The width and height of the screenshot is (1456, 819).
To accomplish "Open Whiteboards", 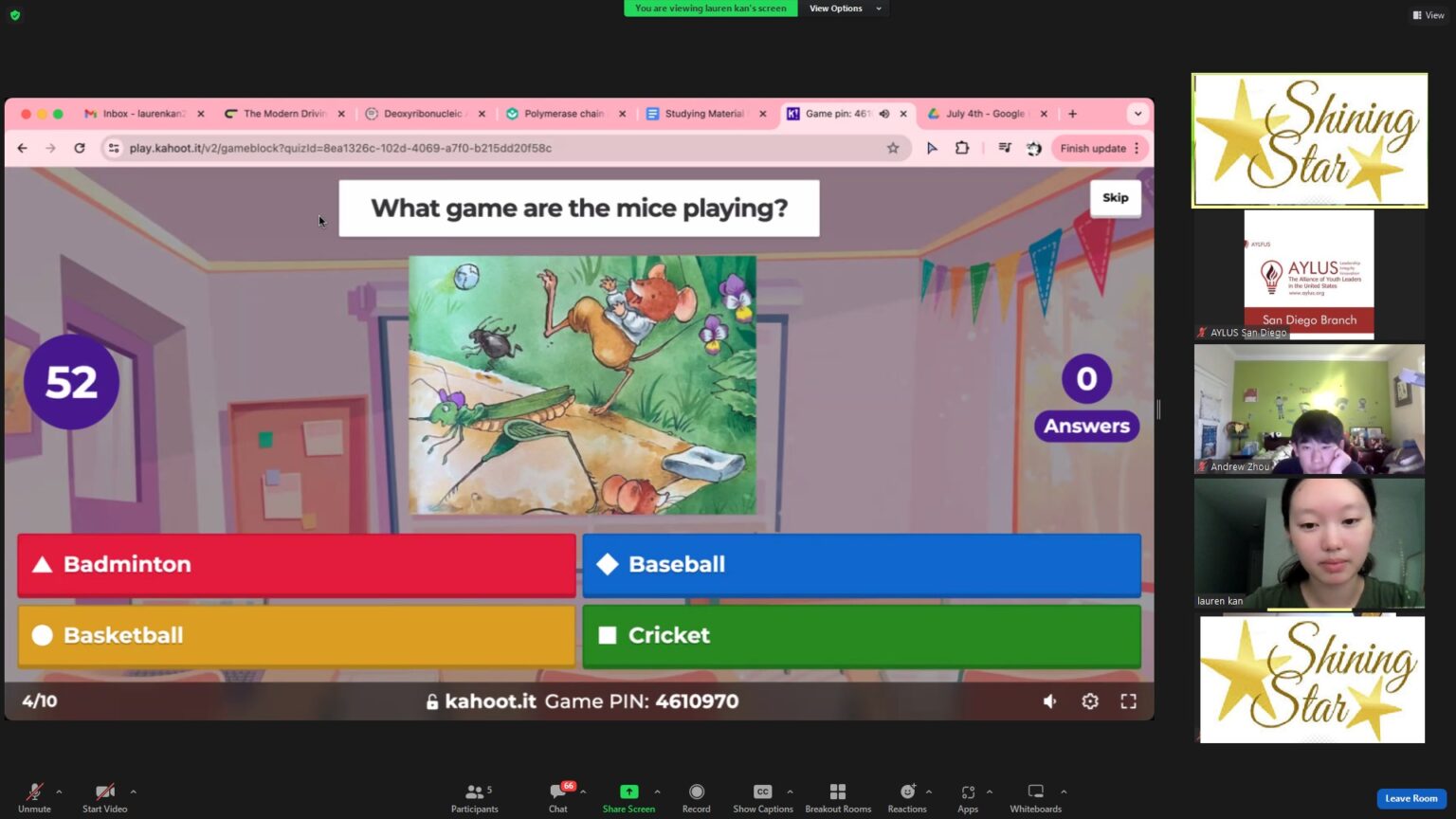I will [1035, 798].
